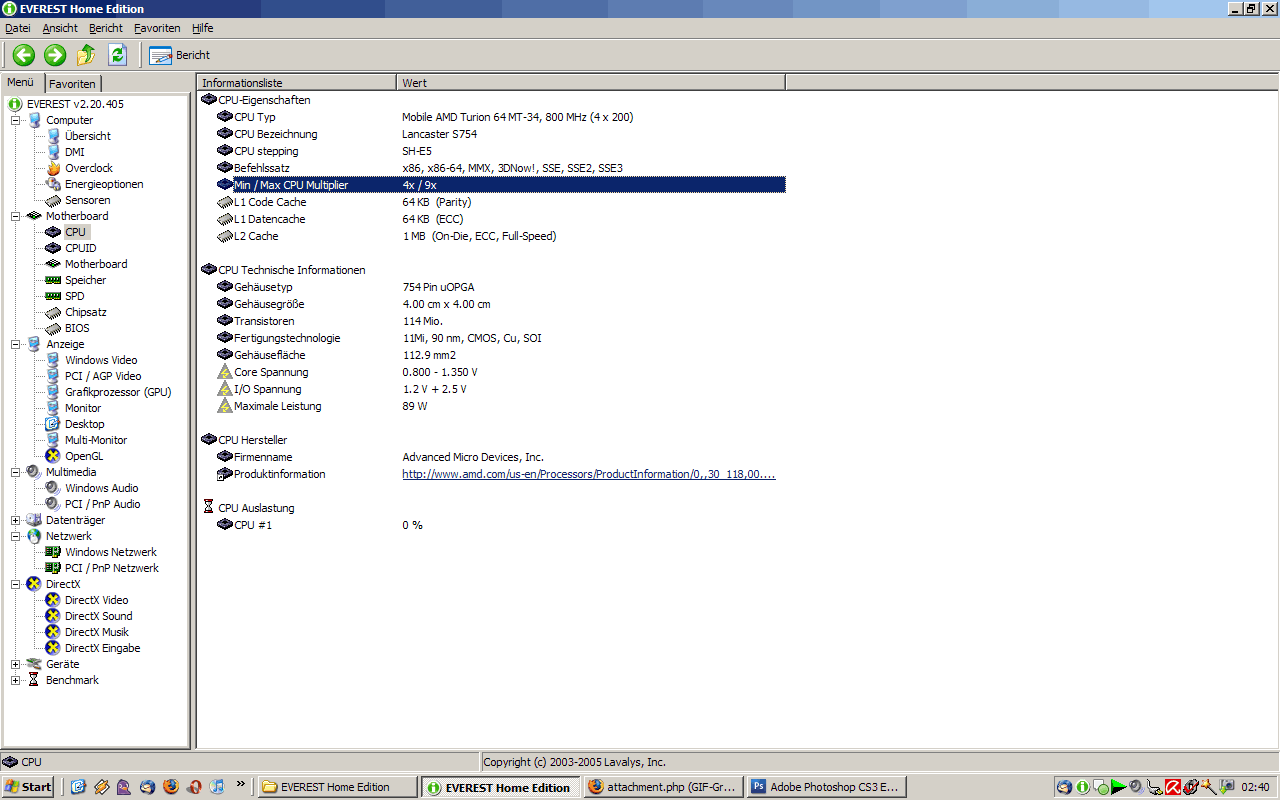Click the Wert column header

click(590, 82)
